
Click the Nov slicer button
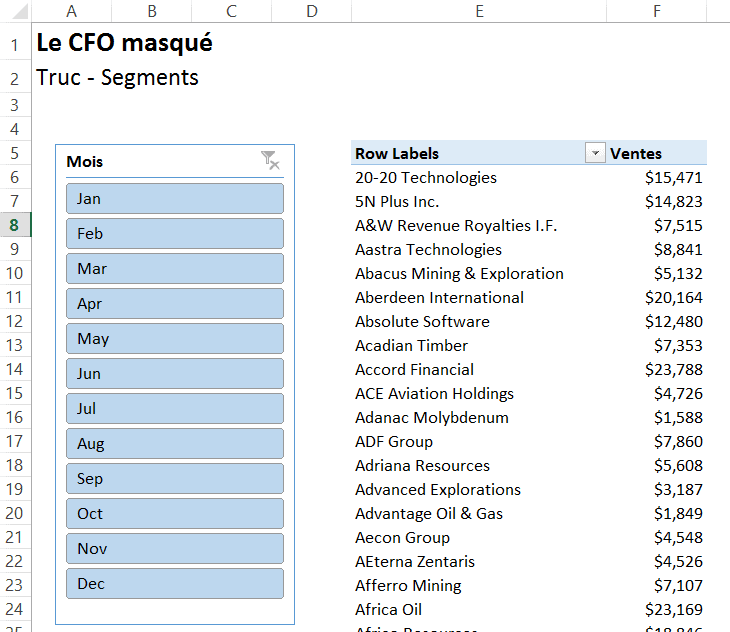point(175,548)
